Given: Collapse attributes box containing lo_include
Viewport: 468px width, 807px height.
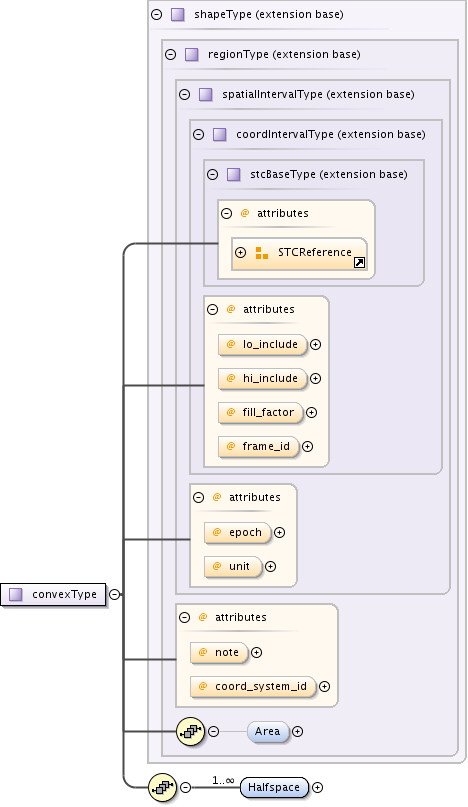Looking at the screenshot, I should [212, 309].
